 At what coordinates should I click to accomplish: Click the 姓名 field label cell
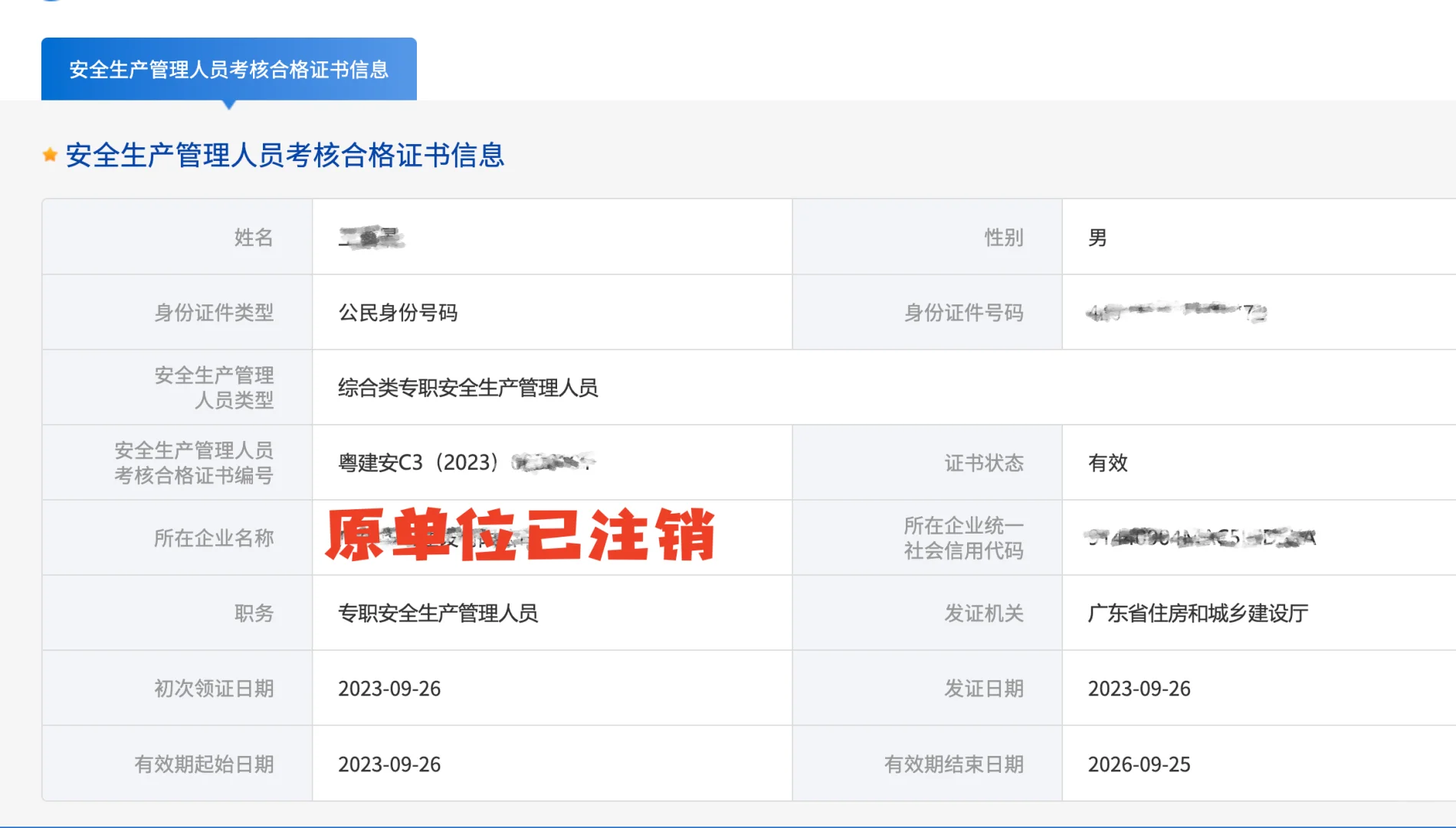(253, 238)
